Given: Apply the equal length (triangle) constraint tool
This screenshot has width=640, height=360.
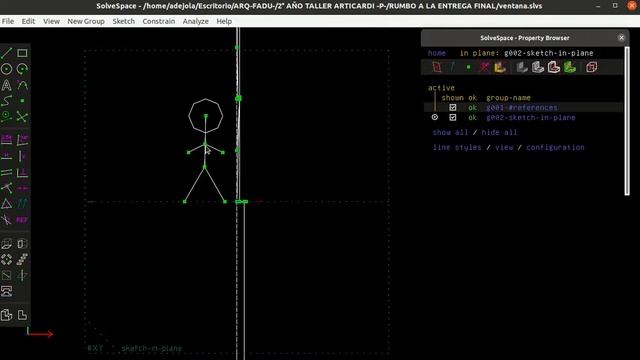Looking at the screenshot, I should [7, 204].
